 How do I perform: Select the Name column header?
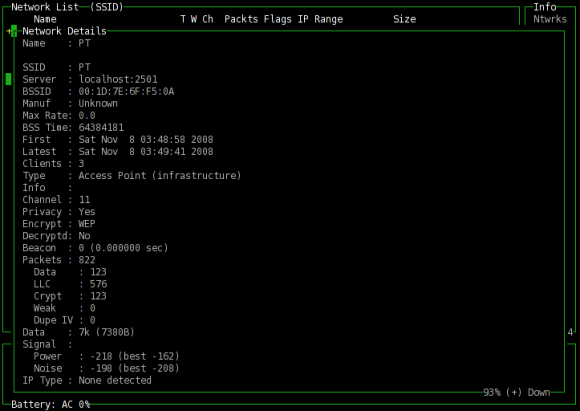click(45, 19)
